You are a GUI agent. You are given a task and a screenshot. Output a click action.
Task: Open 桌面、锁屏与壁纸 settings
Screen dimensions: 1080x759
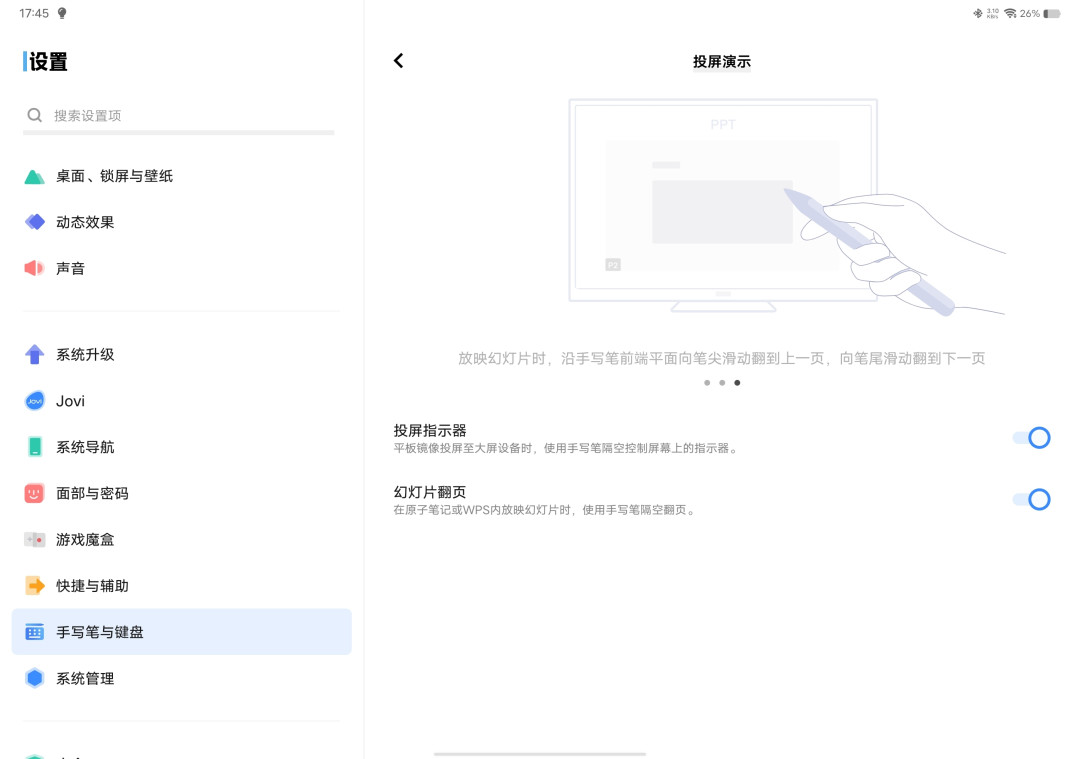click(x=182, y=176)
